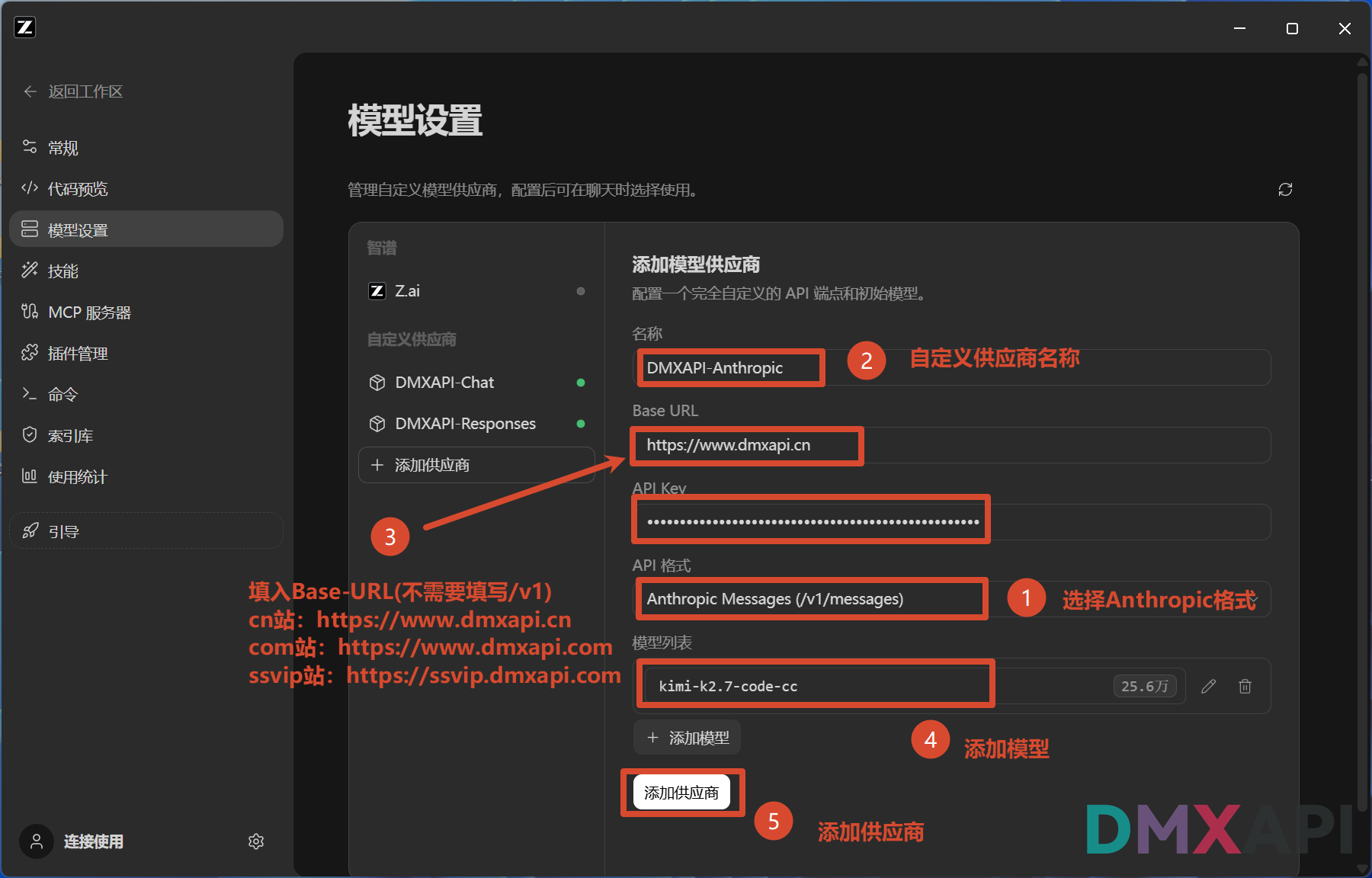Screen dimensions: 1372x878
Task: Click the bar chart icon beside 使用统计
Action: pyautogui.click(x=30, y=476)
